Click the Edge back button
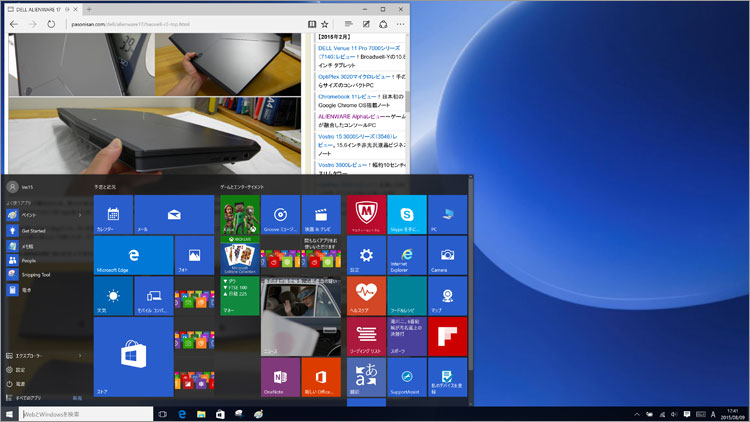Screen dimensions: 750x422 pos(14,24)
